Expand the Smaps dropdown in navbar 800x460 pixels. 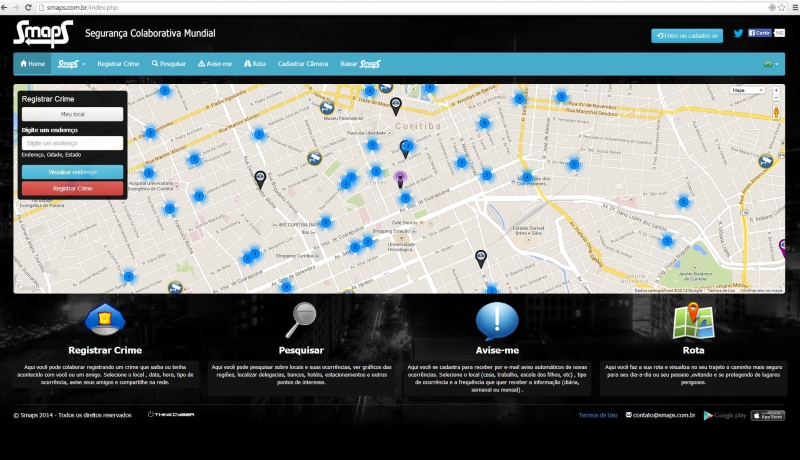pyautogui.click(x=71, y=64)
